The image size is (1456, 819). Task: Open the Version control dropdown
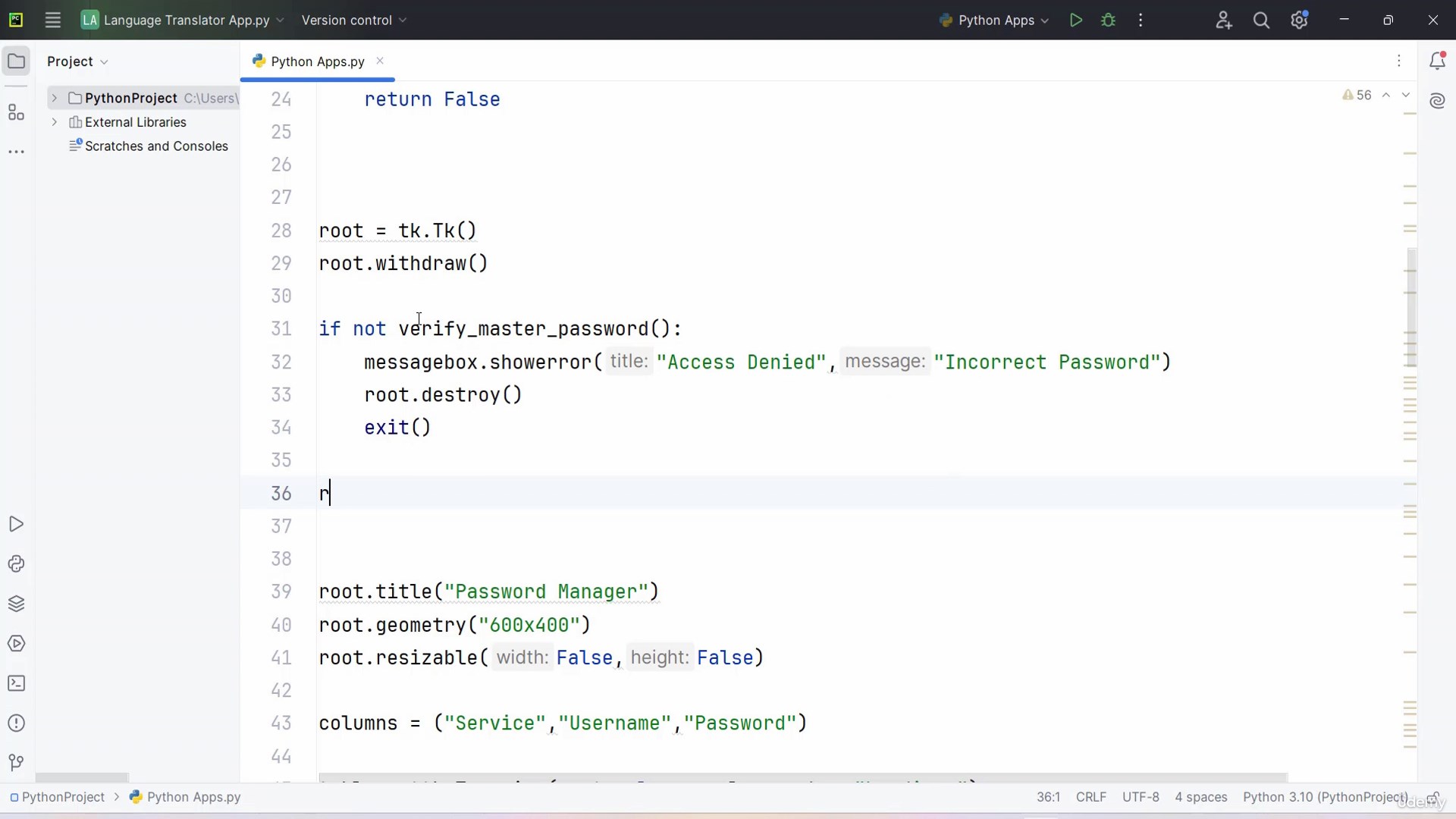coord(354,20)
